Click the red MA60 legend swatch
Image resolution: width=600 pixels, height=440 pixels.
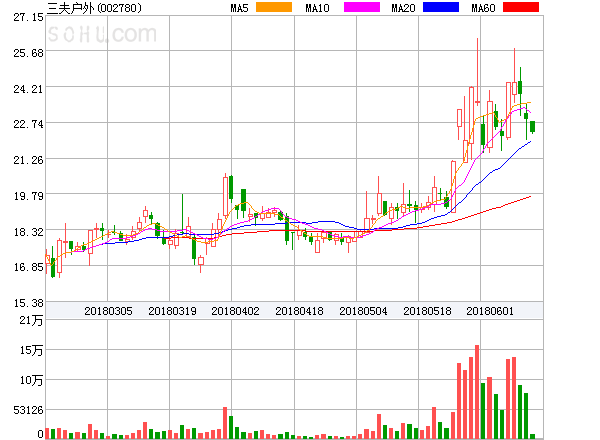tap(521, 7)
